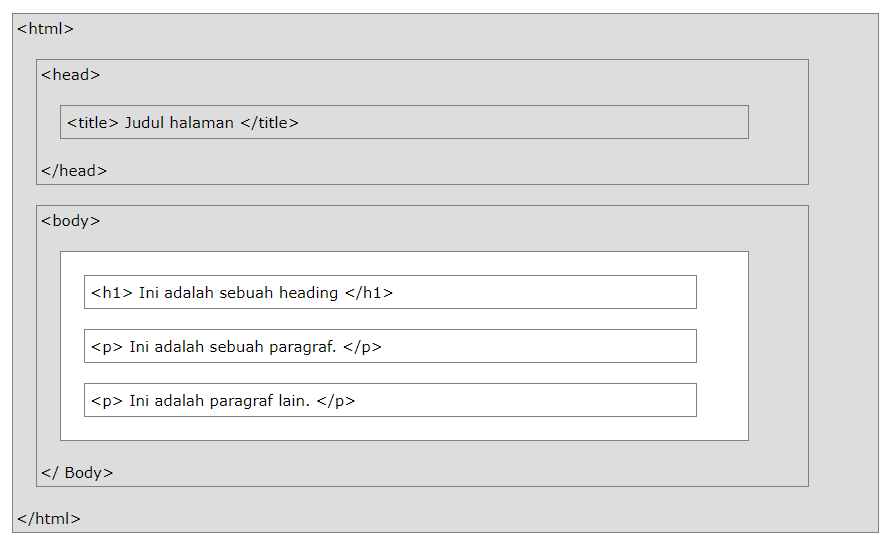Click the closing </title> tag

[270, 123]
